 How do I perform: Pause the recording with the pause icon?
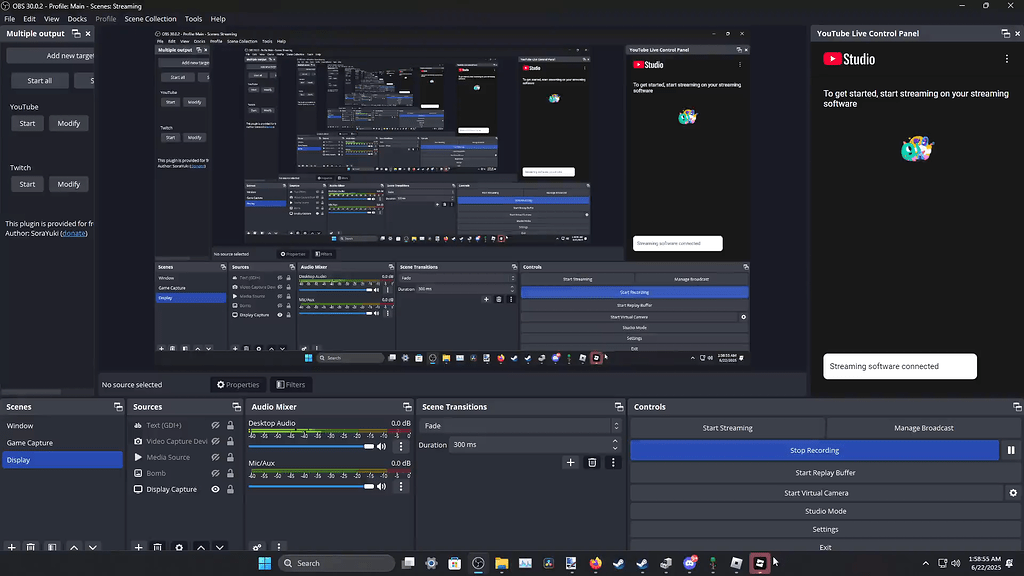click(x=1010, y=450)
